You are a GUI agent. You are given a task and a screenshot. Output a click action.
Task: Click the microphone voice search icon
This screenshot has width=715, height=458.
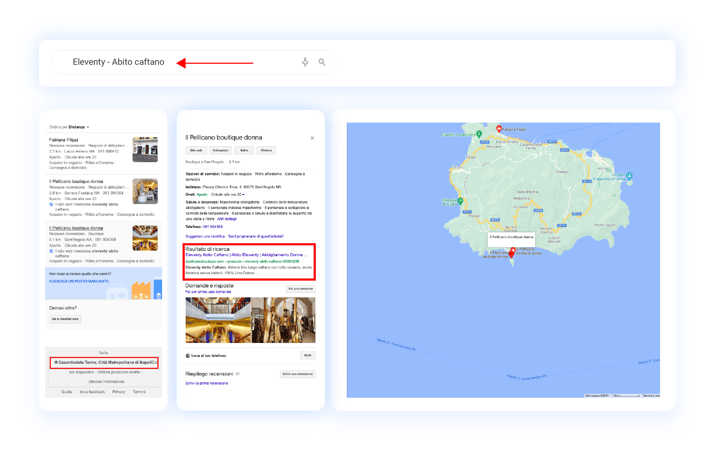305,62
